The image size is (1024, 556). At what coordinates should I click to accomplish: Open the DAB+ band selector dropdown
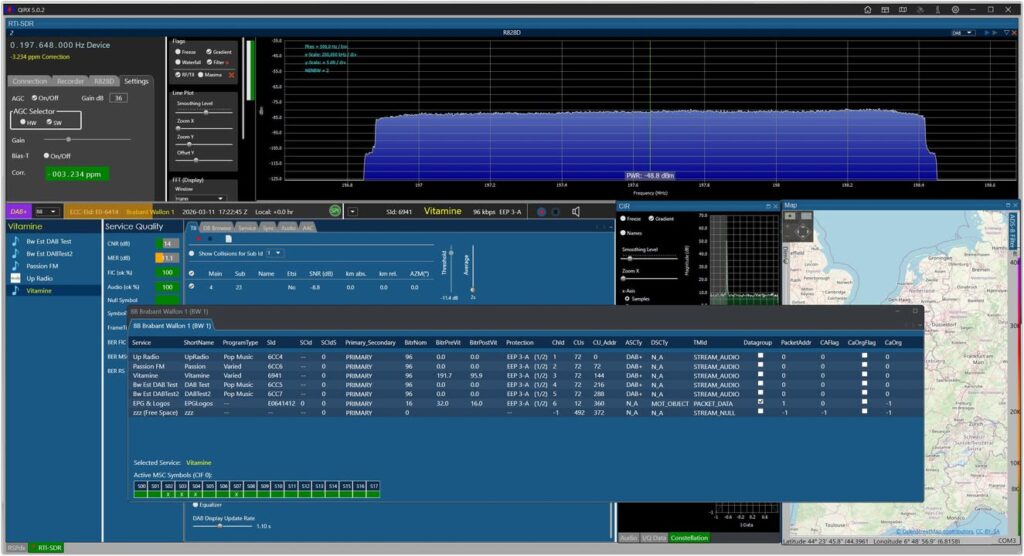point(46,211)
